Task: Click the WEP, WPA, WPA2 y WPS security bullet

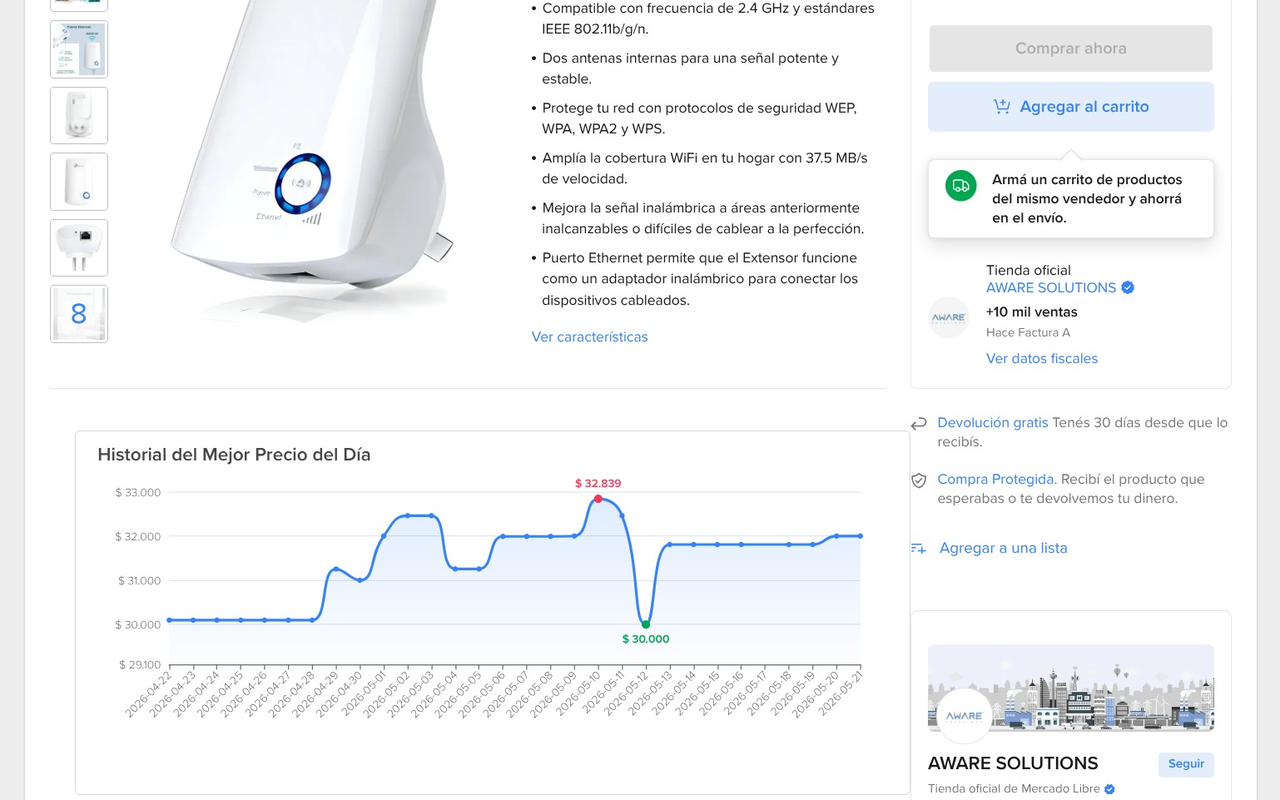Action: 699,118
